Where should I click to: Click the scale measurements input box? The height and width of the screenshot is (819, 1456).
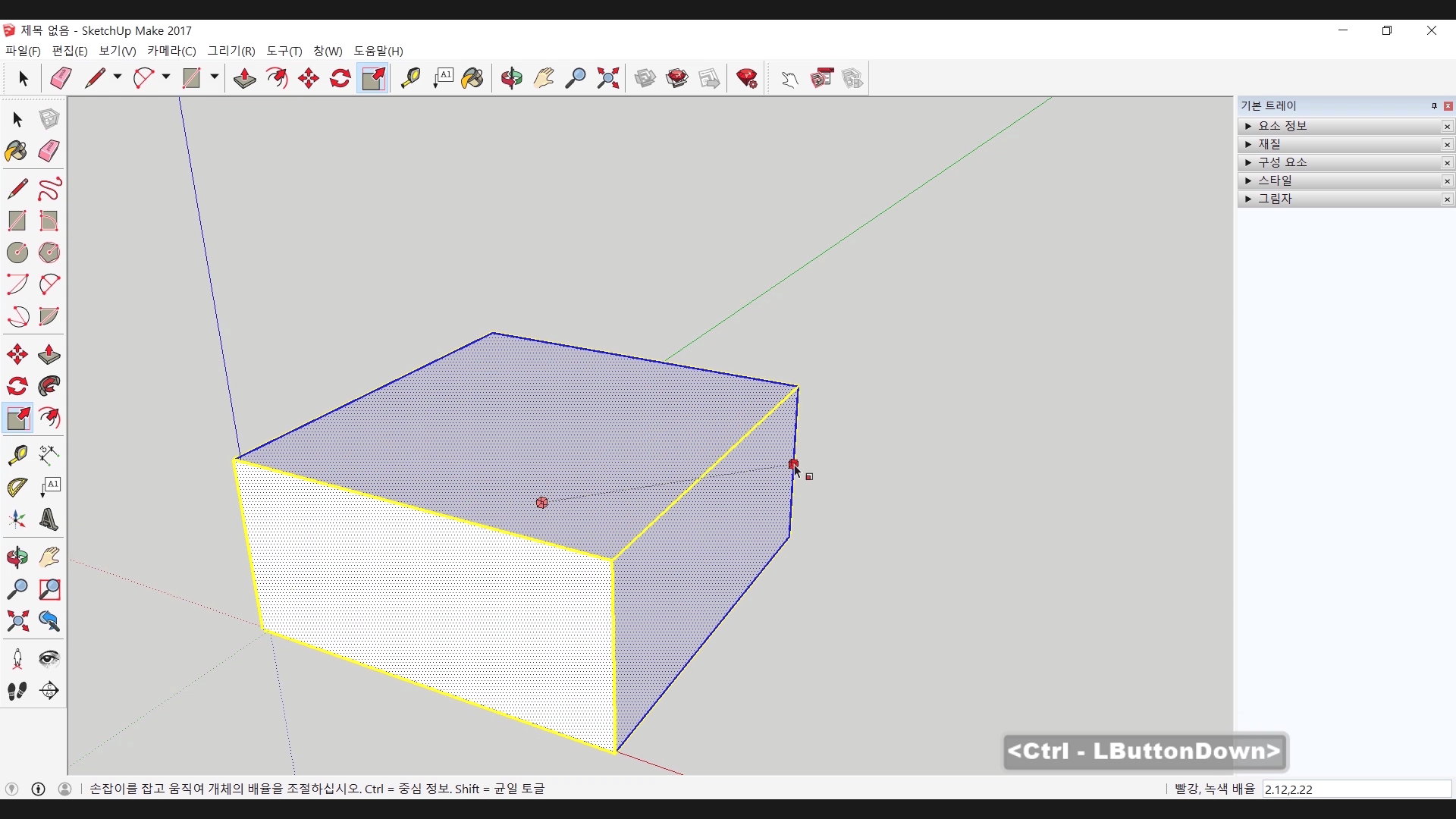coord(1356,789)
